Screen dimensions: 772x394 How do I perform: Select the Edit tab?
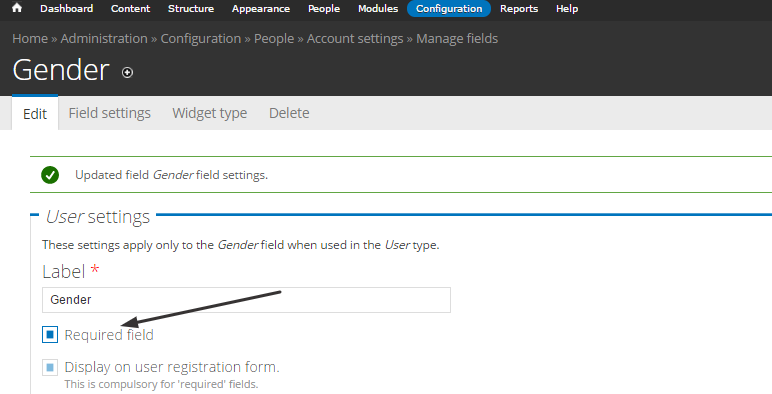tap(35, 114)
